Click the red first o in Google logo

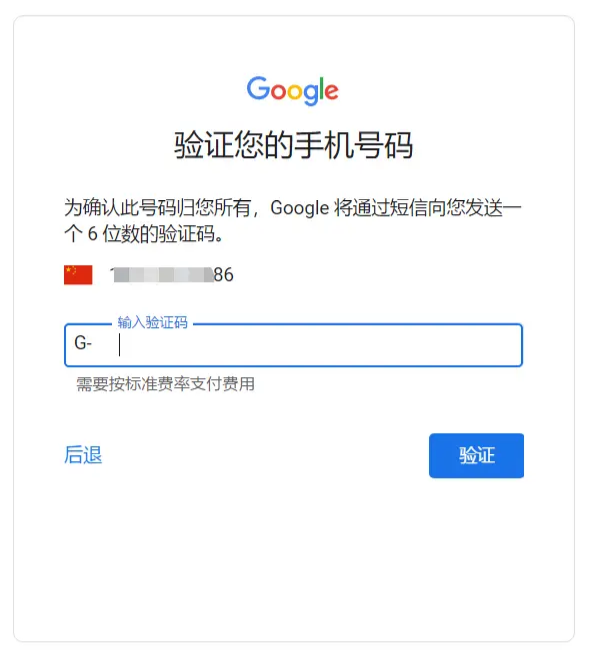pos(279,92)
